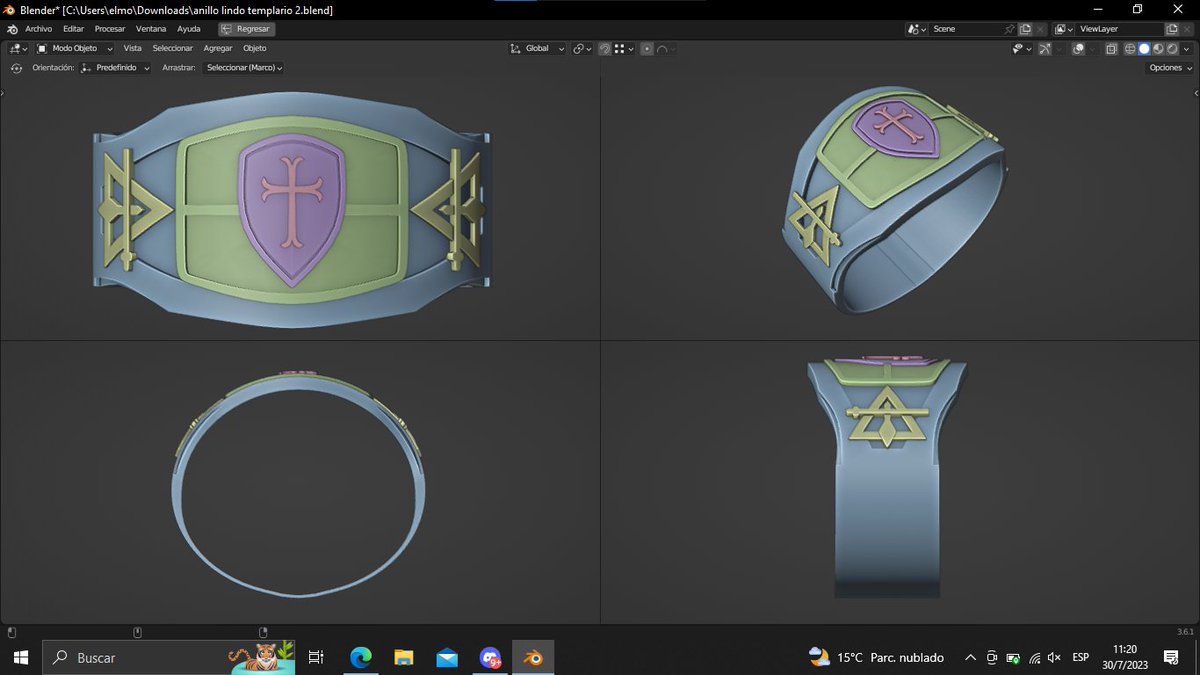Click the delete Scene X icon
The image size is (1200, 675).
click(1040, 29)
